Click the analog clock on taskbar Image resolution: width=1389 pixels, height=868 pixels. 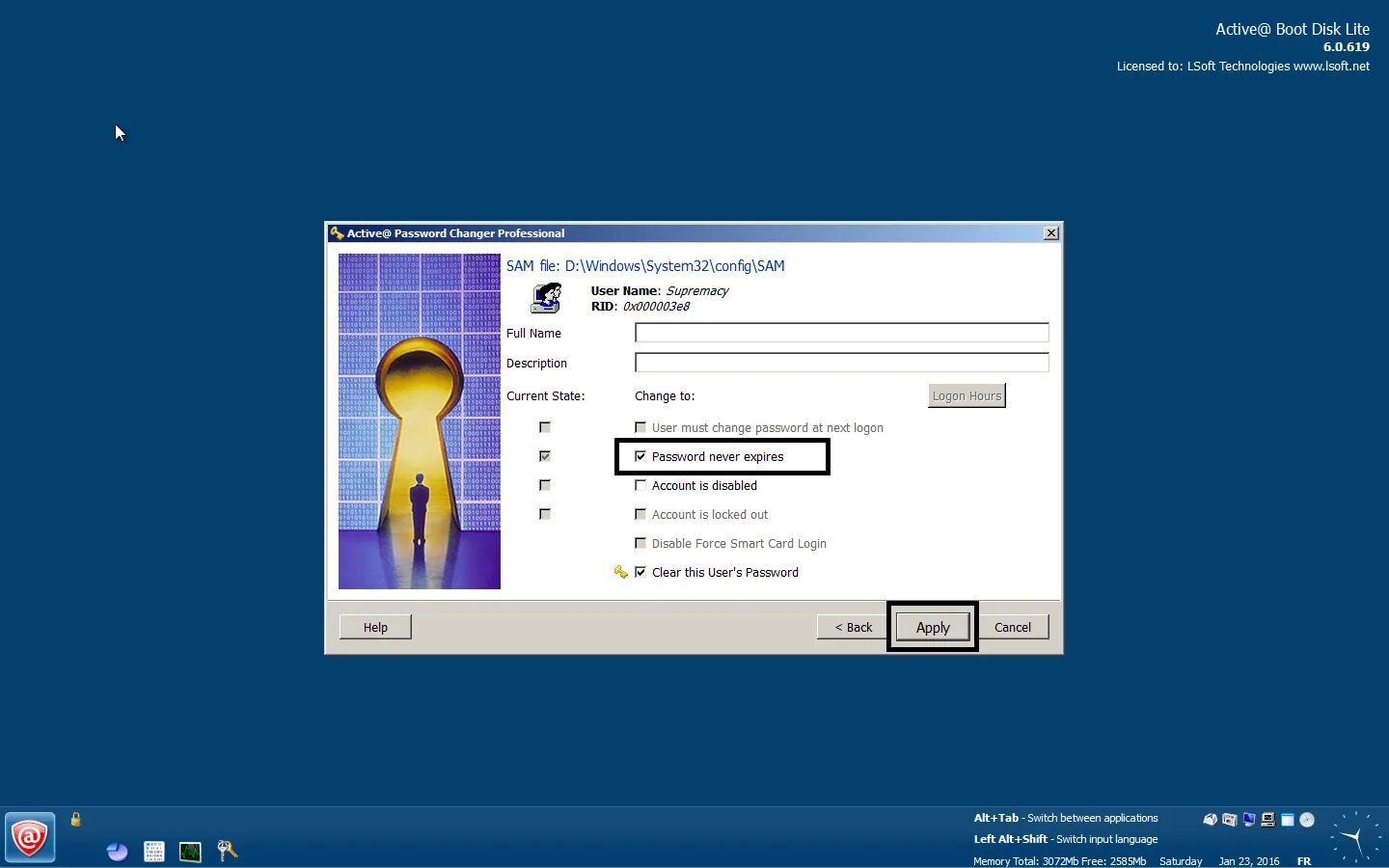[x=1355, y=837]
